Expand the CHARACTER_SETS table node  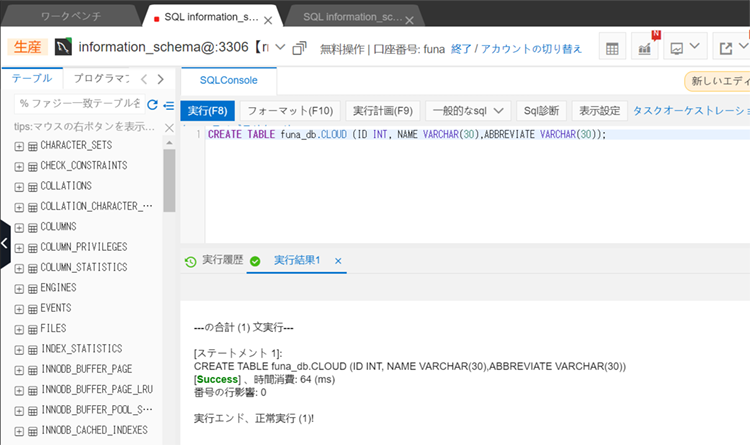(19, 146)
